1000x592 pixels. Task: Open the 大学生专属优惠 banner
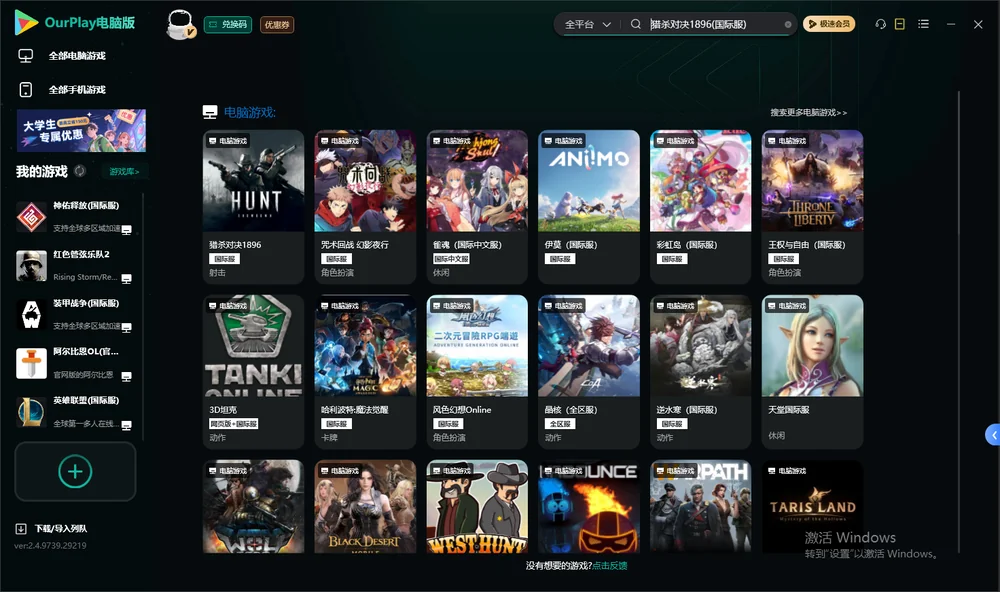81,131
